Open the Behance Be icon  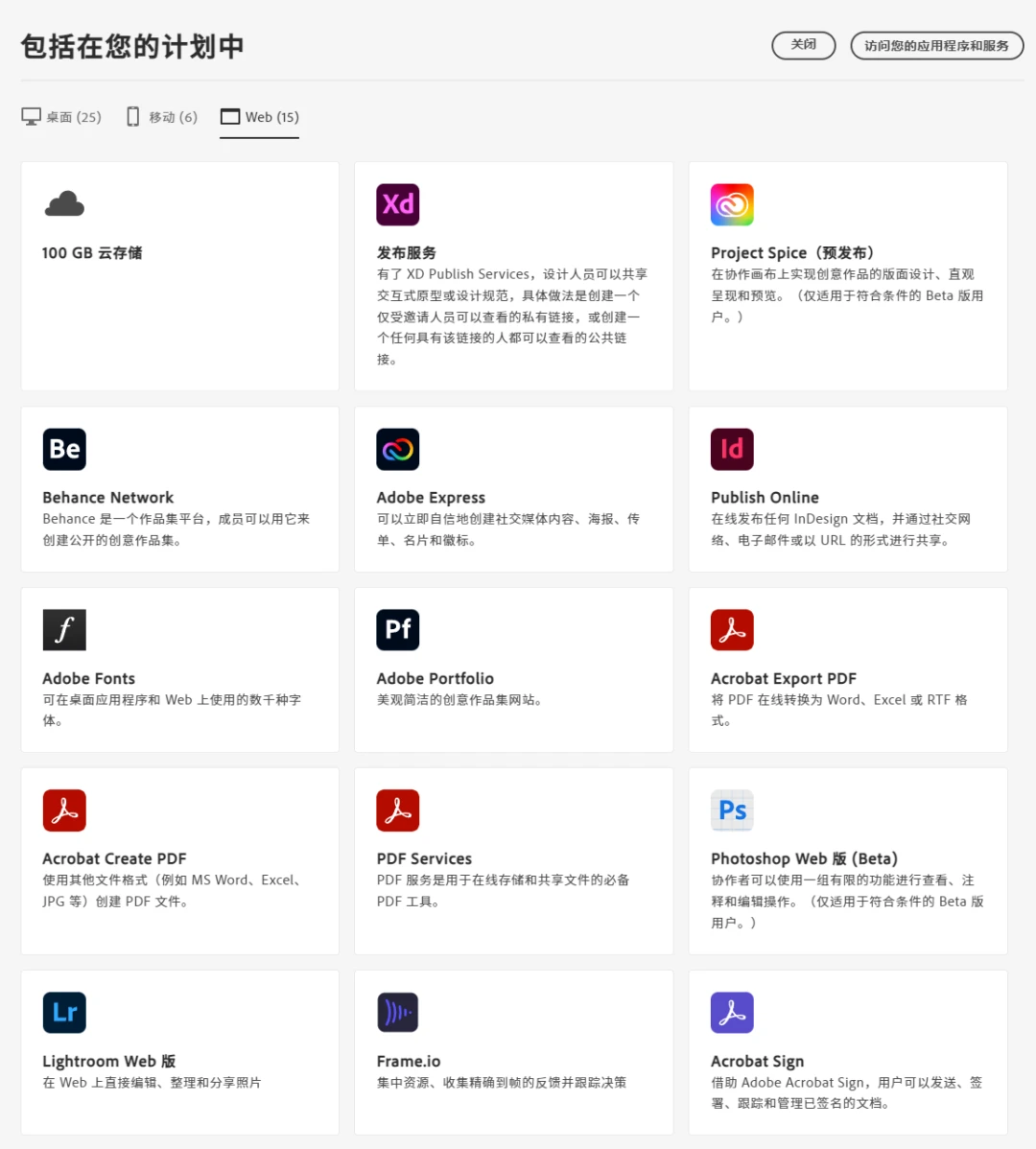pyautogui.click(x=64, y=449)
